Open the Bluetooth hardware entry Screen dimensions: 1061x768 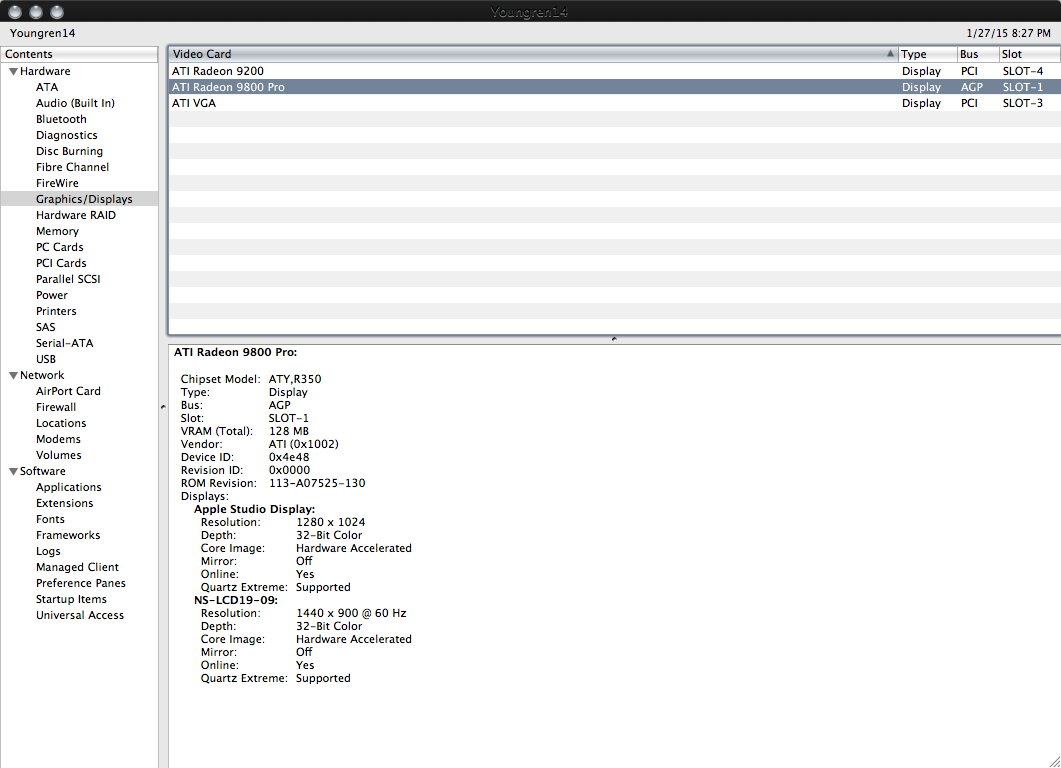(x=61, y=119)
